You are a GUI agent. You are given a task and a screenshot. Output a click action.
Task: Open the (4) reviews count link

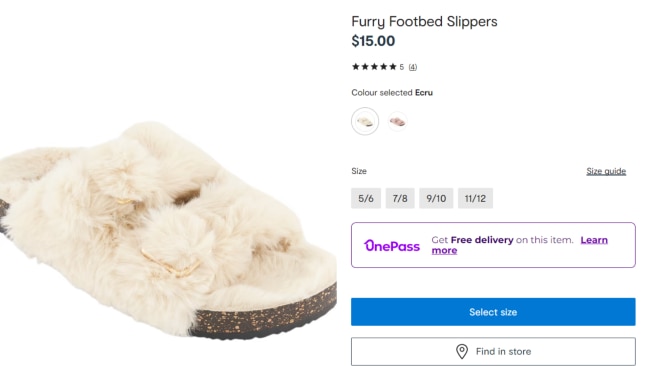tap(412, 67)
